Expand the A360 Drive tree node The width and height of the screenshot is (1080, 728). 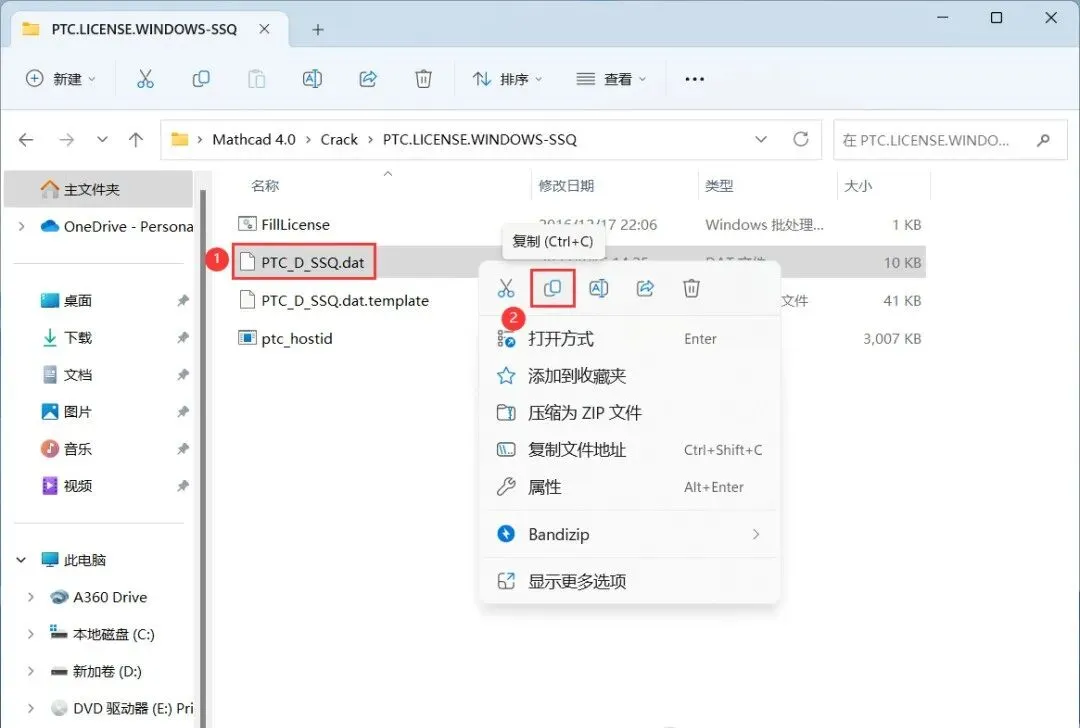30,597
